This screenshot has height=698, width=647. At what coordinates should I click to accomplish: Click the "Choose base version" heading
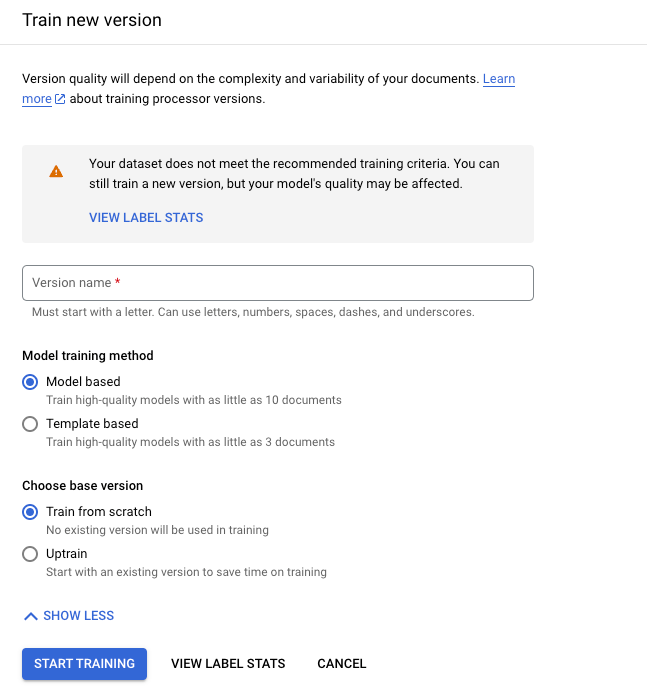click(83, 486)
